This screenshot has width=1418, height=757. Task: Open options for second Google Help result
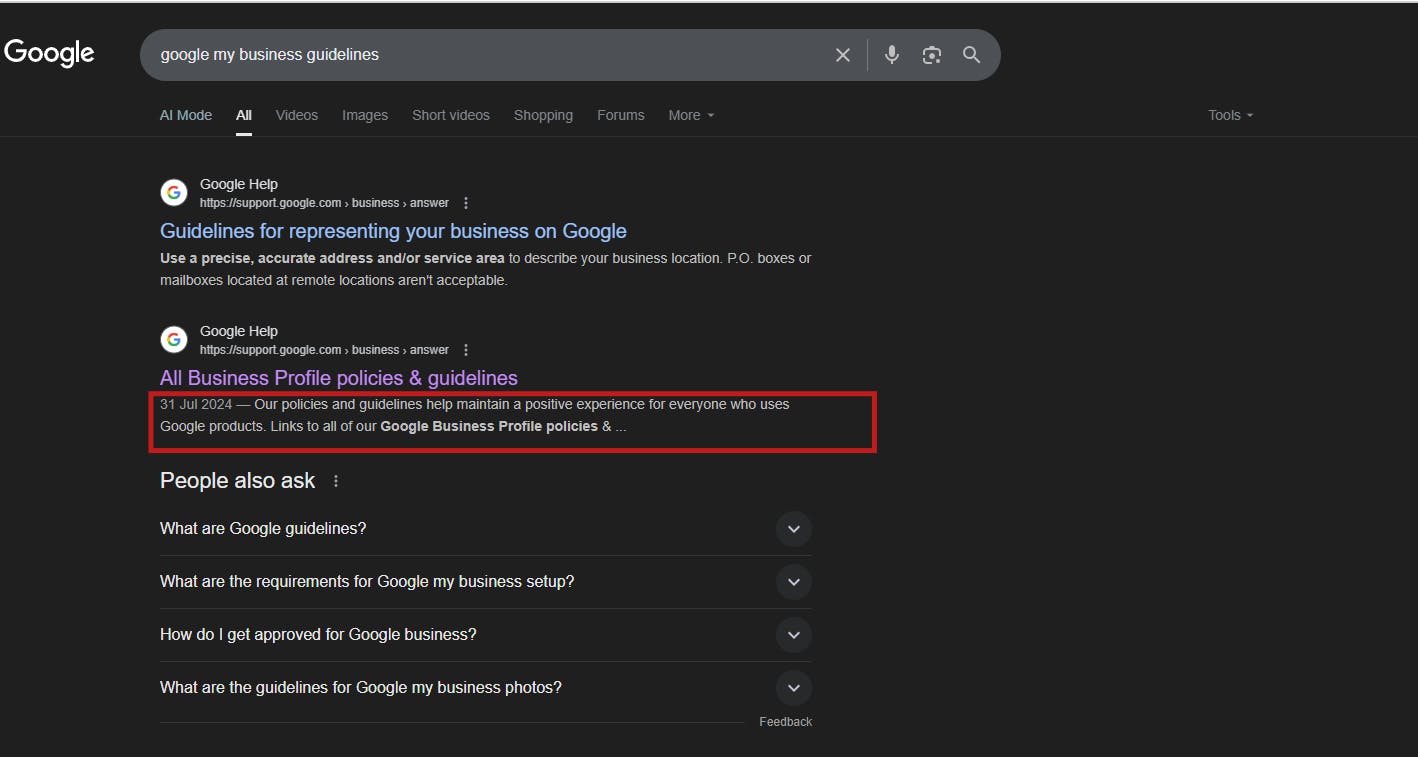click(x=466, y=350)
